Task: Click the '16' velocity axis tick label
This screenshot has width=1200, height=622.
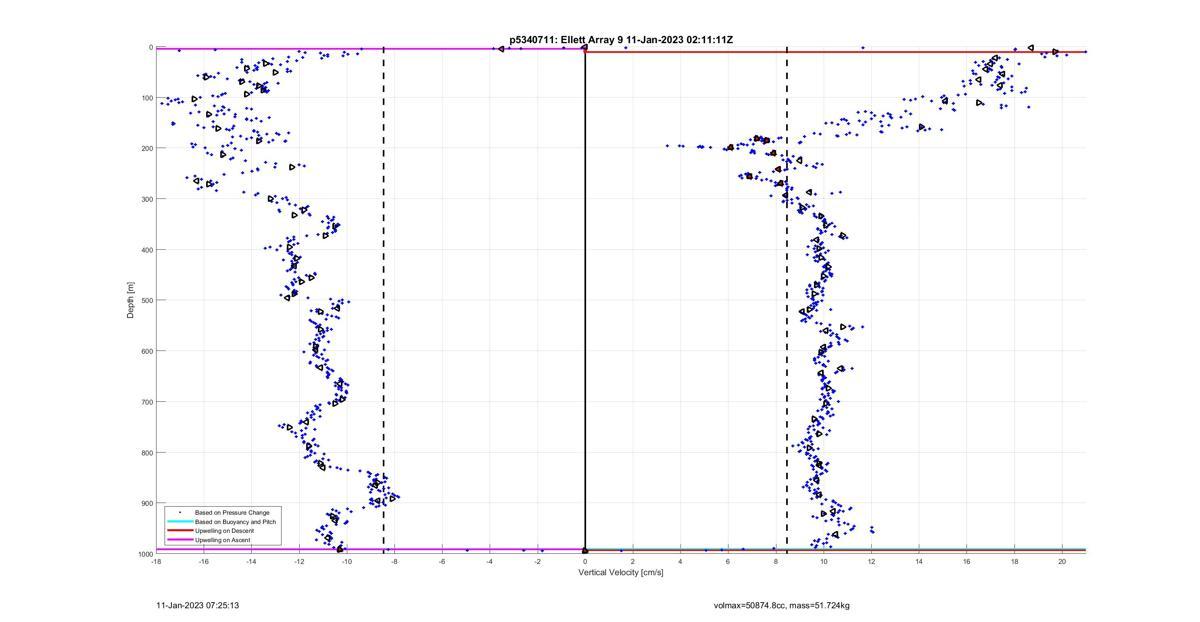Action: click(966, 562)
